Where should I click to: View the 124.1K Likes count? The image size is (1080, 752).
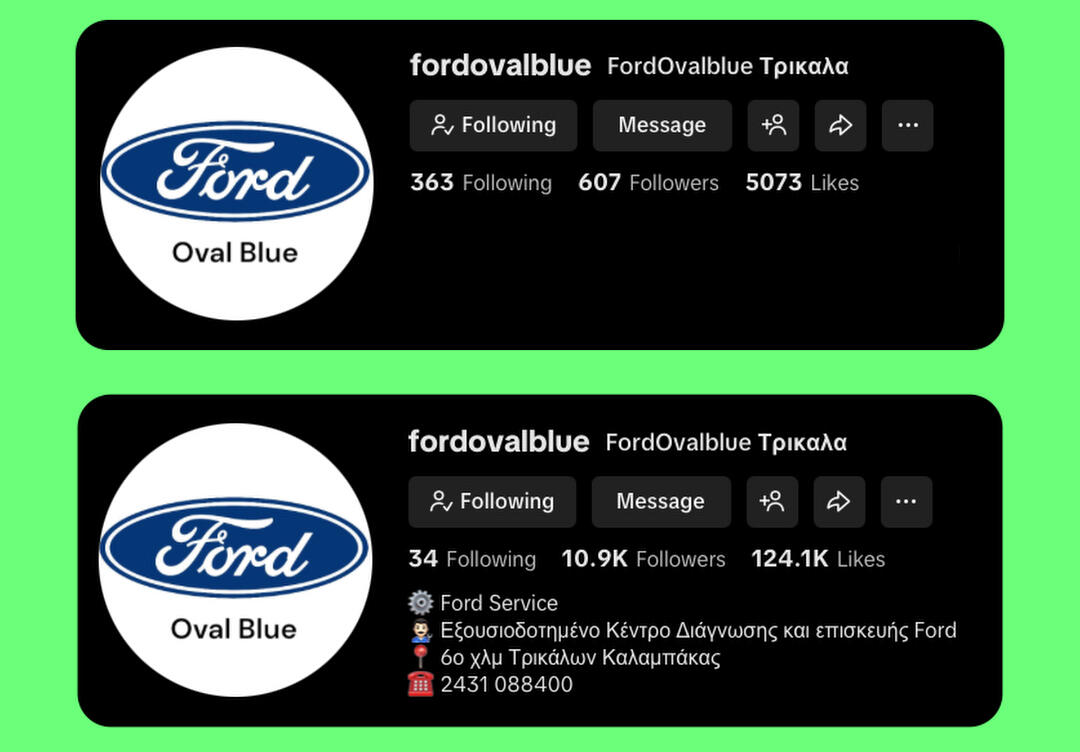coord(818,558)
